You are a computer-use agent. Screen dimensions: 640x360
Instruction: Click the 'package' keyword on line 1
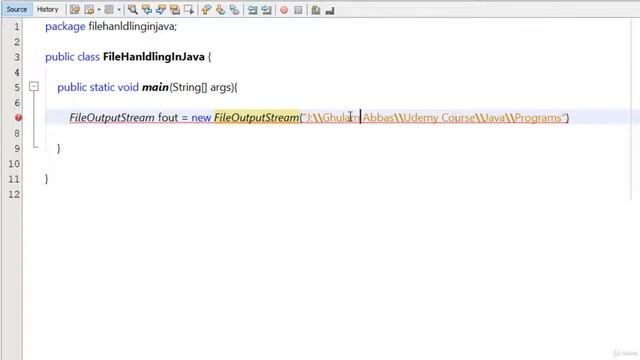pyautogui.click(x=65, y=27)
